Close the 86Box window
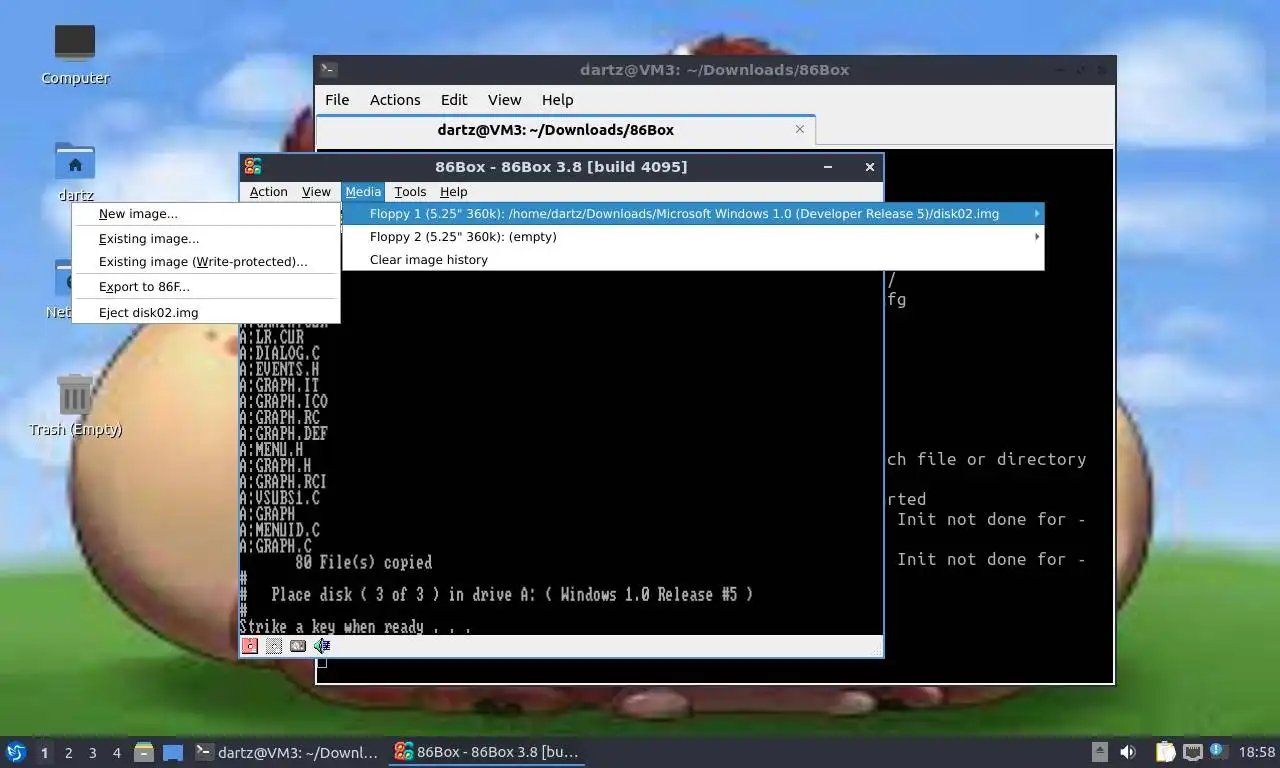1280x768 pixels. [x=869, y=167]
